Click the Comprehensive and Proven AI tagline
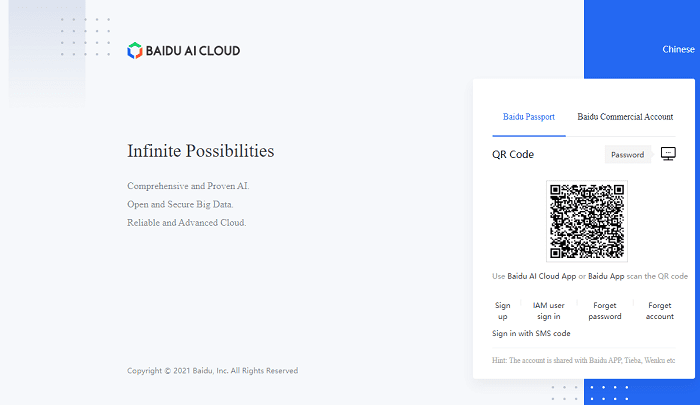The height and width of the screenshot is (405, 700). tap(188, 187)
